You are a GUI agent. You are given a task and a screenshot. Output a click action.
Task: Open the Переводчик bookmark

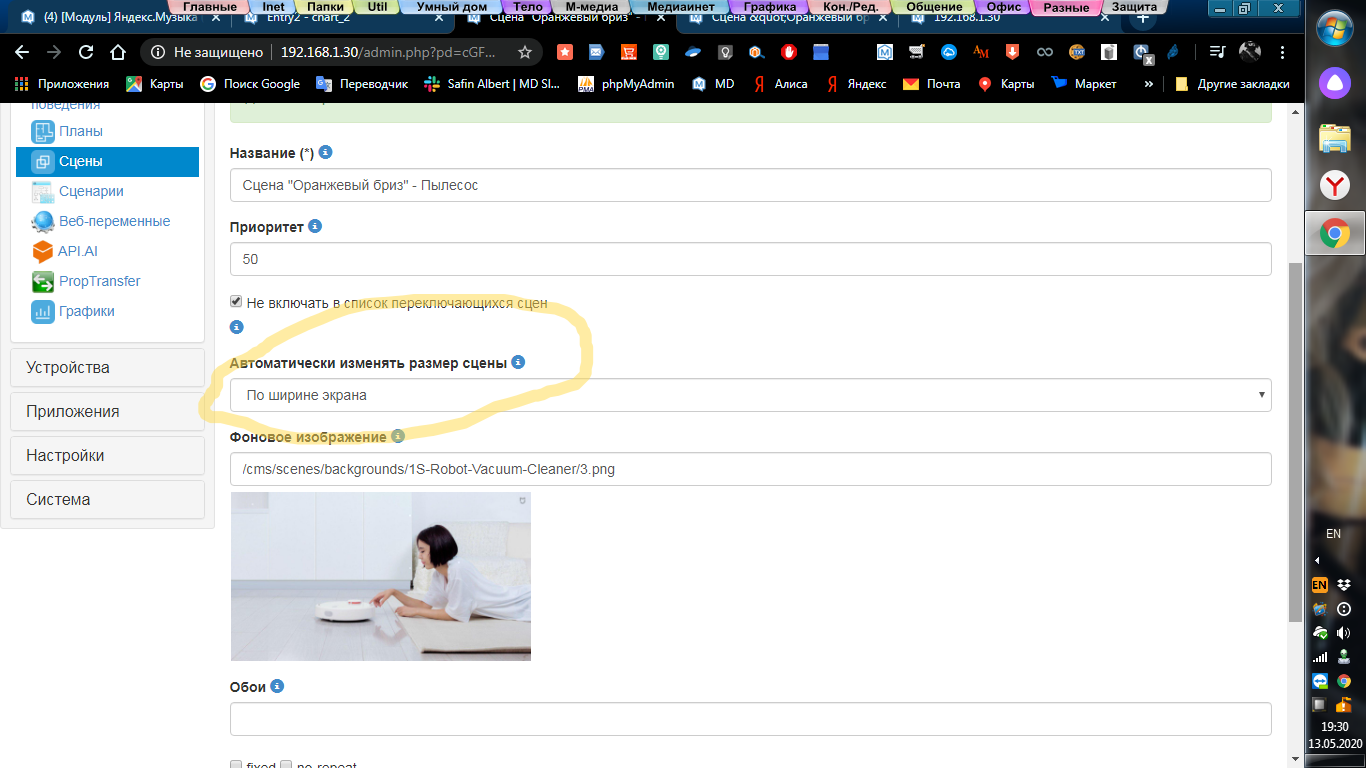[362, 84]
